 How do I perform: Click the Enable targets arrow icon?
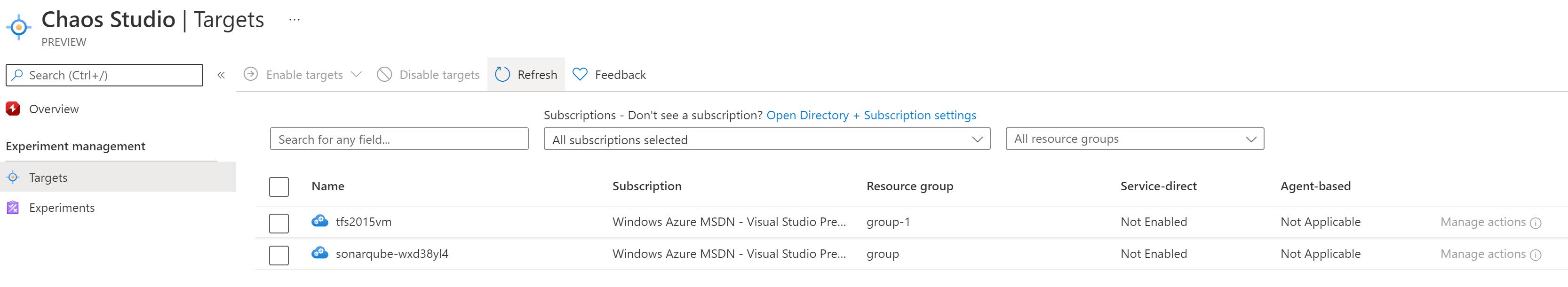pos(251,74)
